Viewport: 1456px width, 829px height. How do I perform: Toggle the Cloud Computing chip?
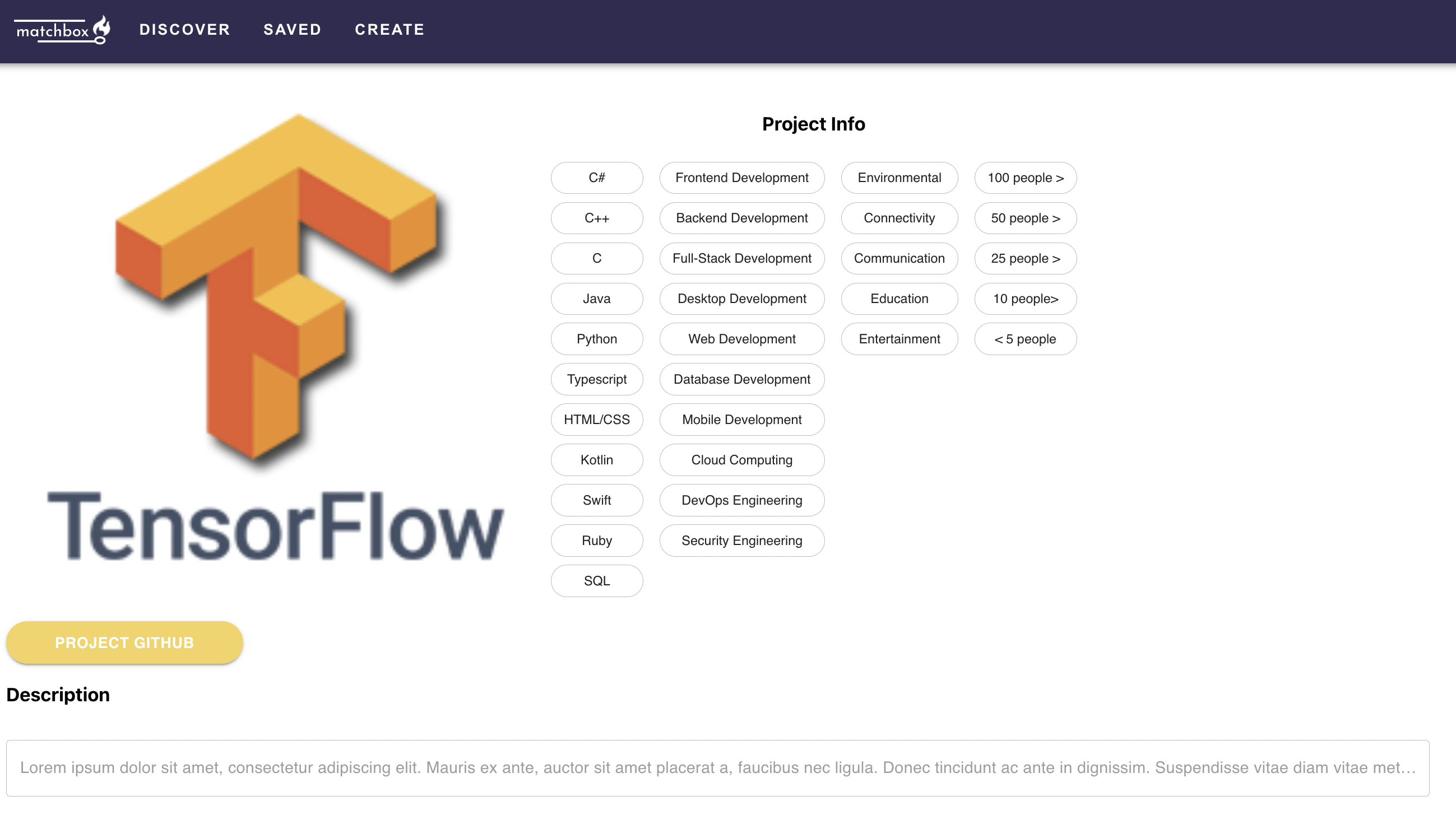[741, 460]
